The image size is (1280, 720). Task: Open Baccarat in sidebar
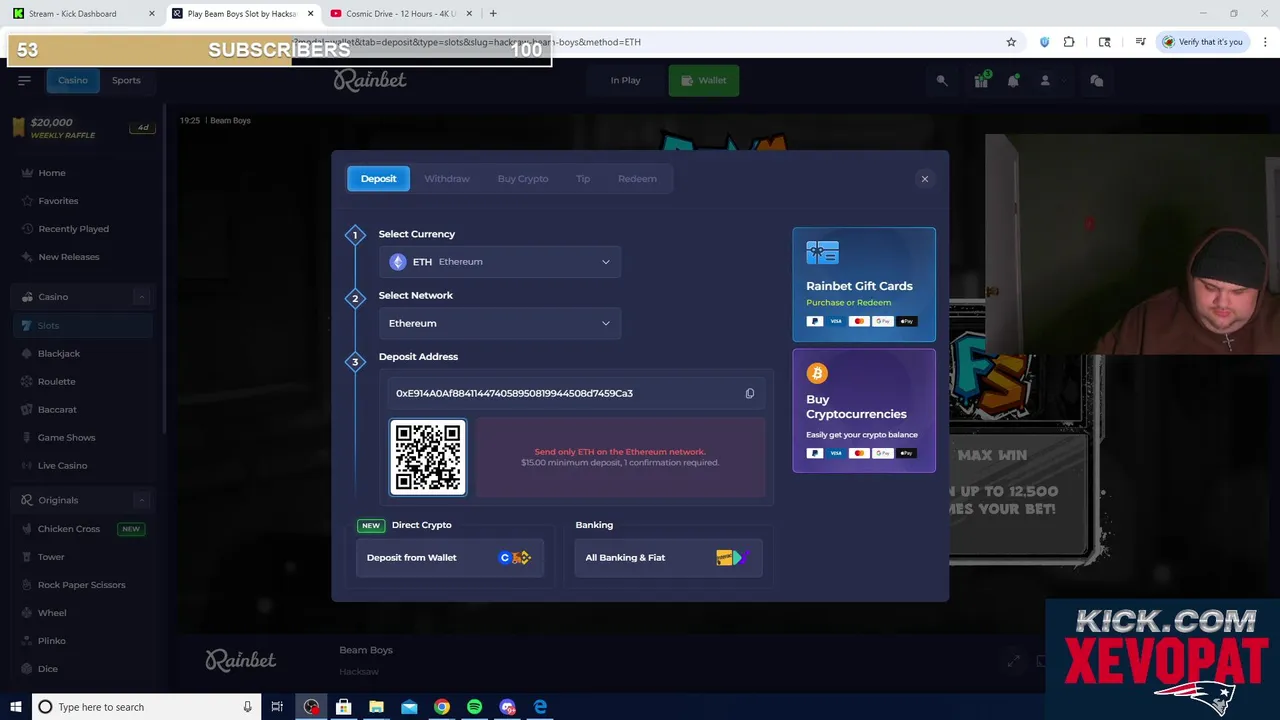coord(57,409)
